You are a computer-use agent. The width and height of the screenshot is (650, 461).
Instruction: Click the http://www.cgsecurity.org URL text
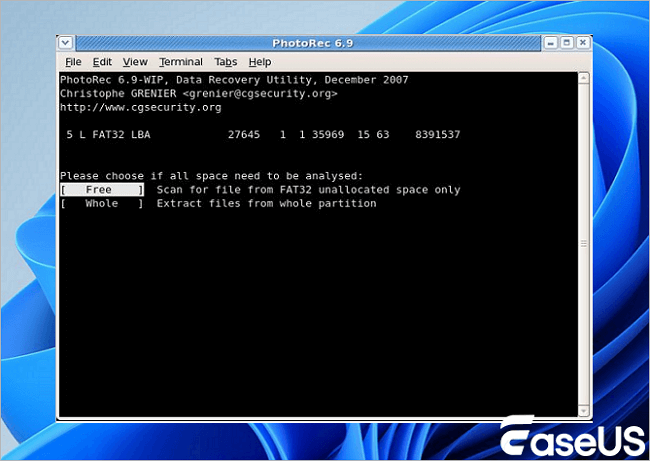pos(141,107)
